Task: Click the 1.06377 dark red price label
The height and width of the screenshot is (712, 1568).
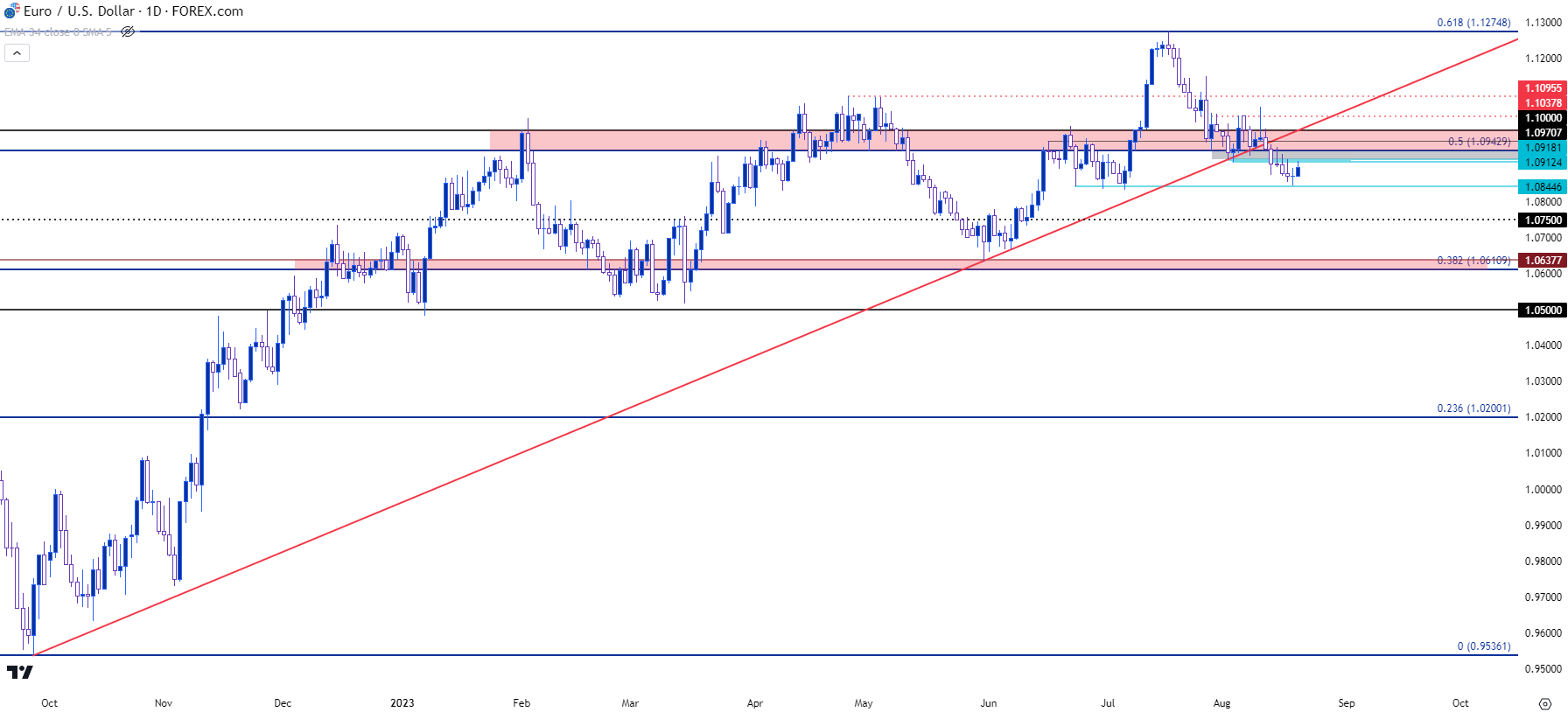Action: 1543,261
